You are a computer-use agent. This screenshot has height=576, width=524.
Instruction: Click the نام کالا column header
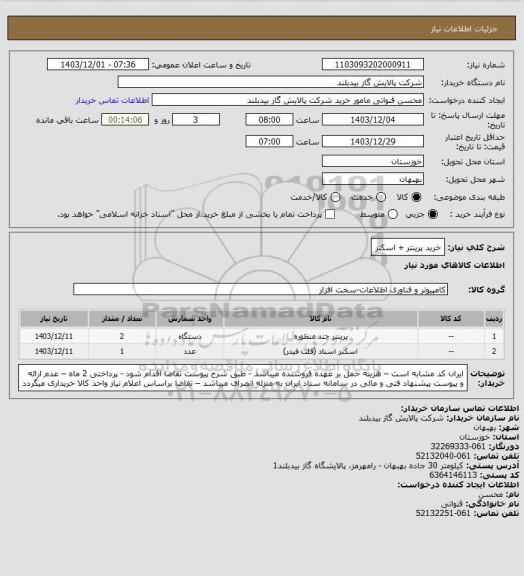(320, 318)
